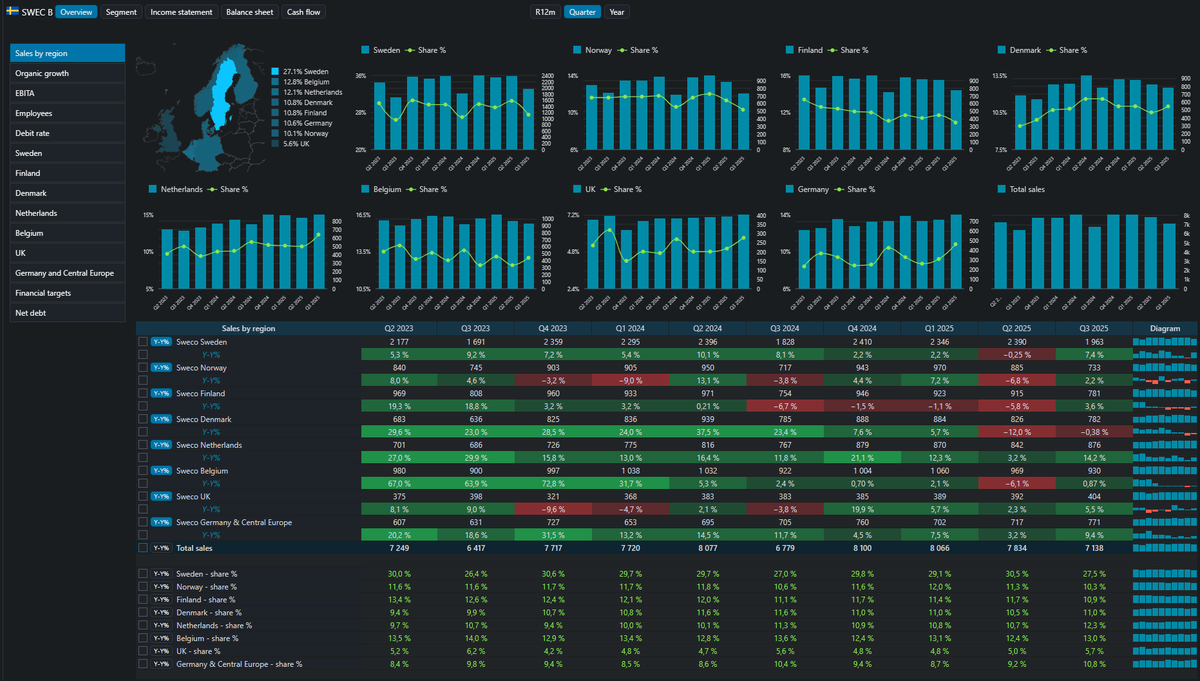
Task: Click the Belgium series legend icon
Action: 365,188
